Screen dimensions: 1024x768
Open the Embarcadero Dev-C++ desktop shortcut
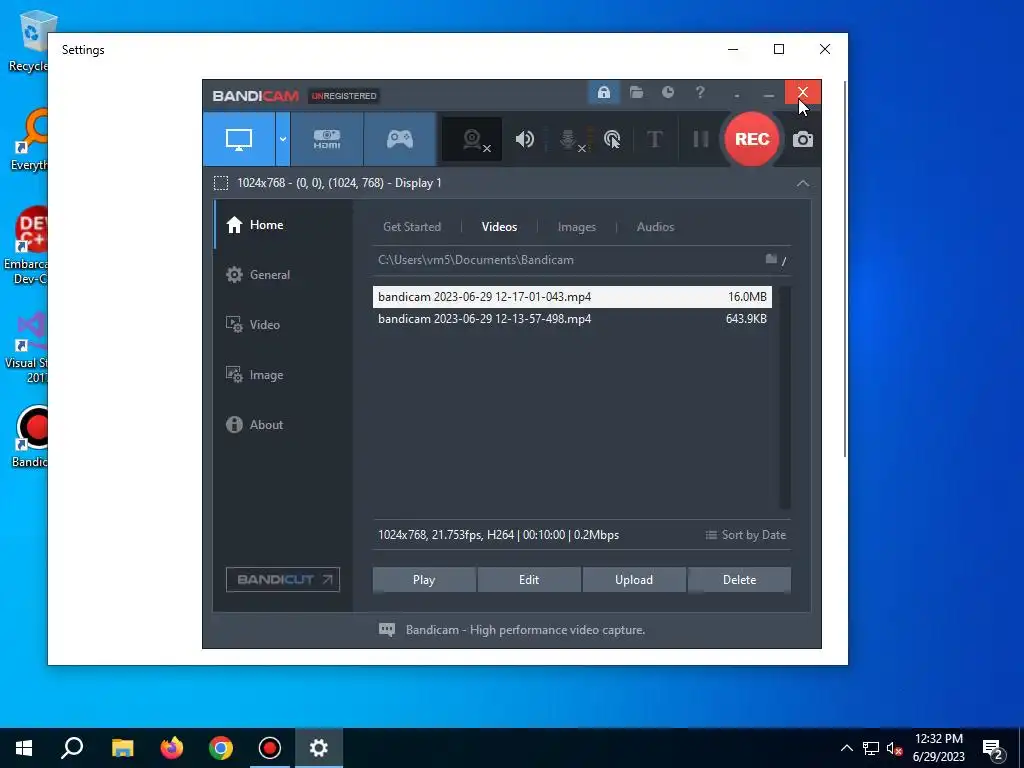26,246
